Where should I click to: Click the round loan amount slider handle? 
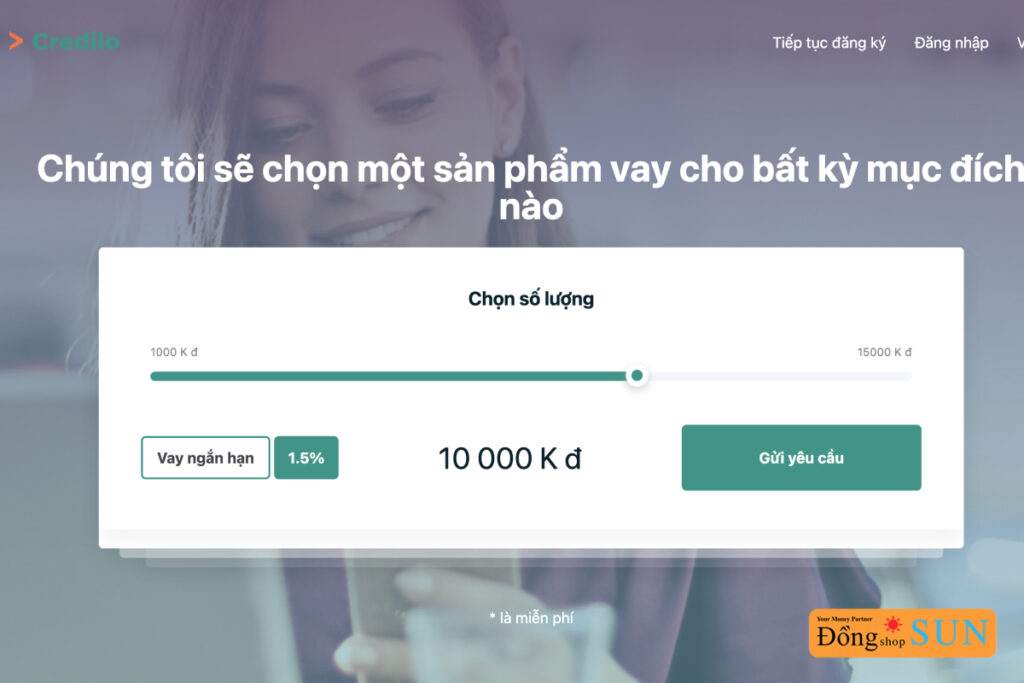coord(637,375)
